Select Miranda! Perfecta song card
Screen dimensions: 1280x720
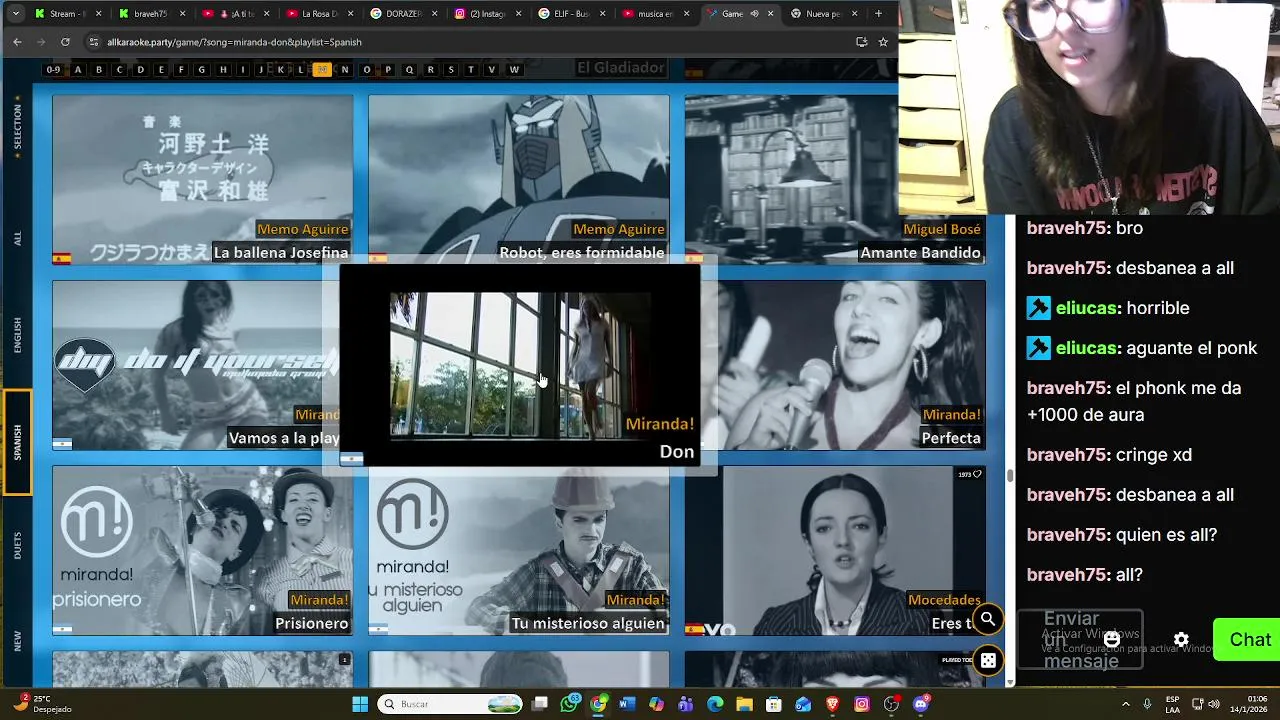point(850,365)
